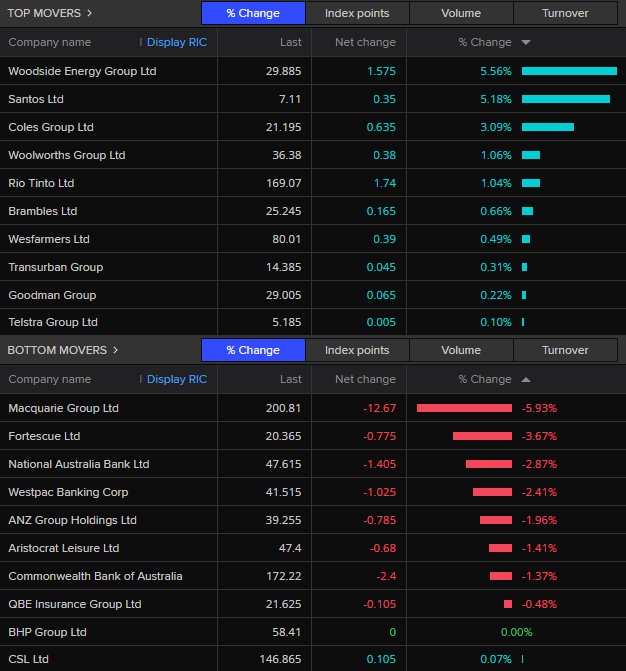Toggle Display RIC in Top Movers table
This screenshot has height=671, width=626.
click(x=176, y=43)
